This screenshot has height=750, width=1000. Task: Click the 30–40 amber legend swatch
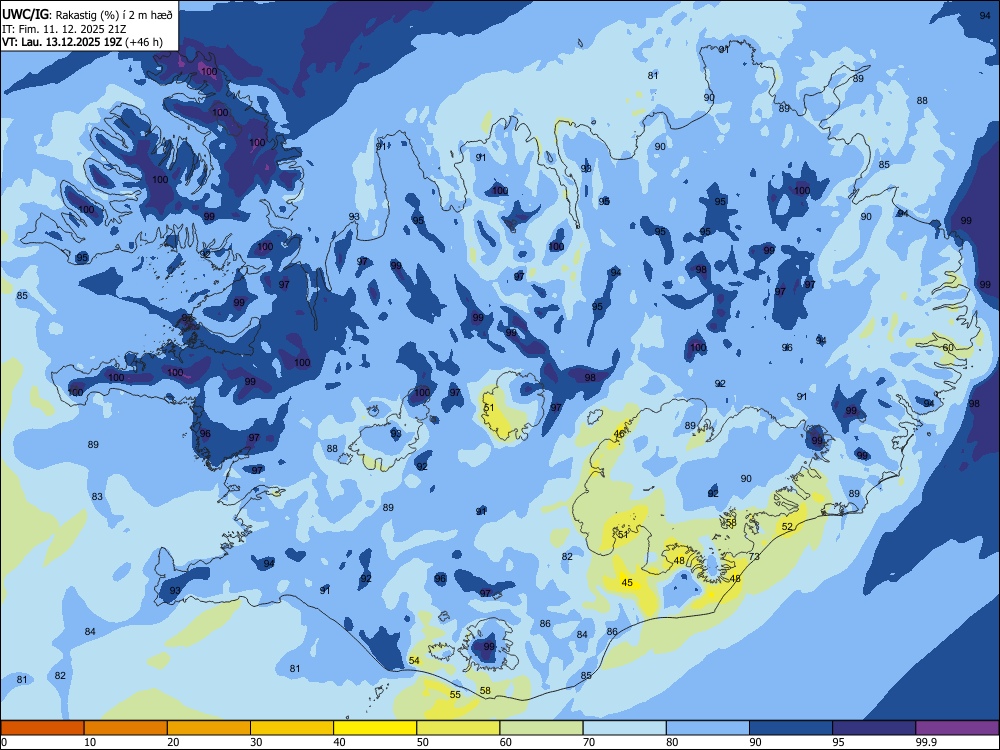292,728
